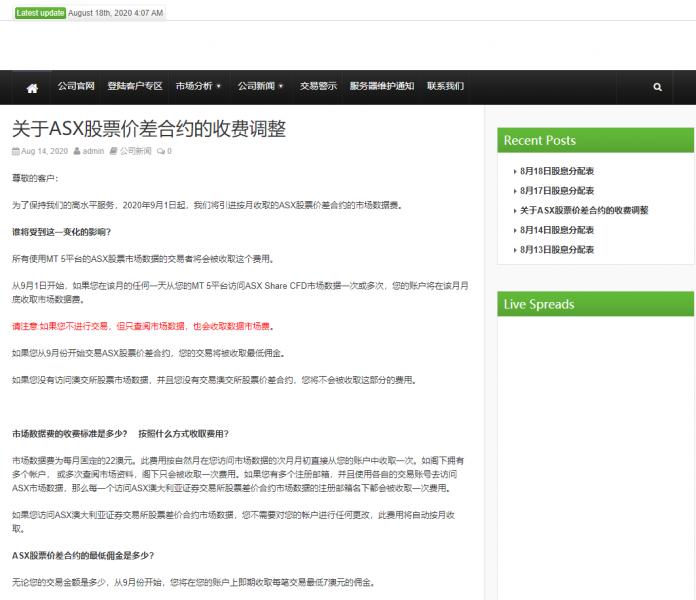This screenshot has height=600, width=696.
Task: Click the heading 市场数据费的收费标准是多少?
Action: coord(70,434)
